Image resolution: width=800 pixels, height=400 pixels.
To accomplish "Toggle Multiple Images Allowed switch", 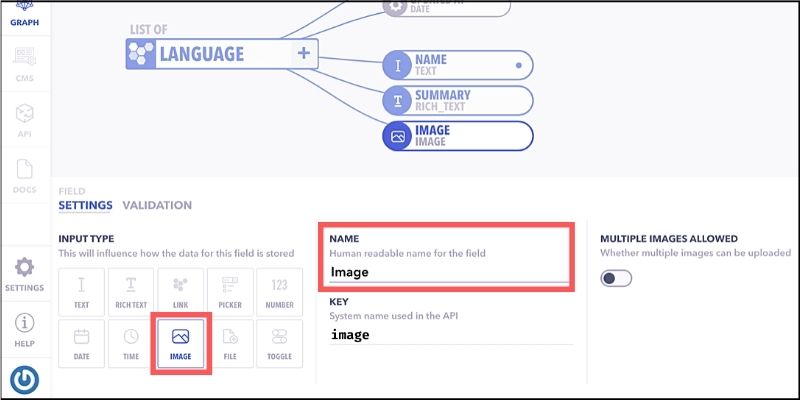I will tap(616, 279).
